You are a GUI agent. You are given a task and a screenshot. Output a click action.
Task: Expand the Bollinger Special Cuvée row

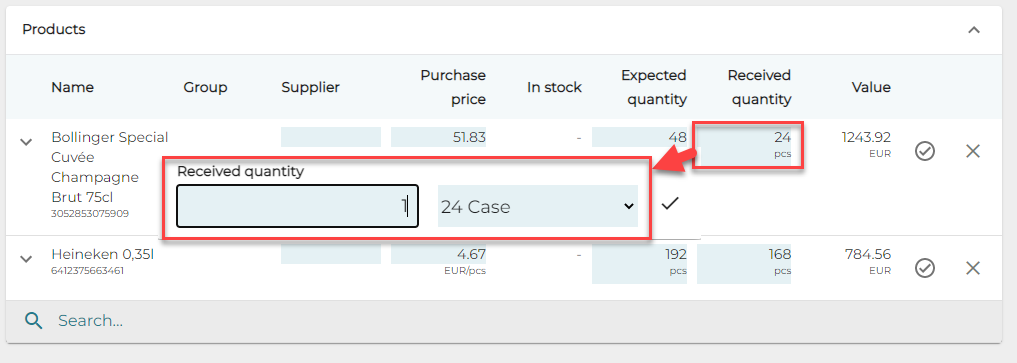tap(26, 142)
